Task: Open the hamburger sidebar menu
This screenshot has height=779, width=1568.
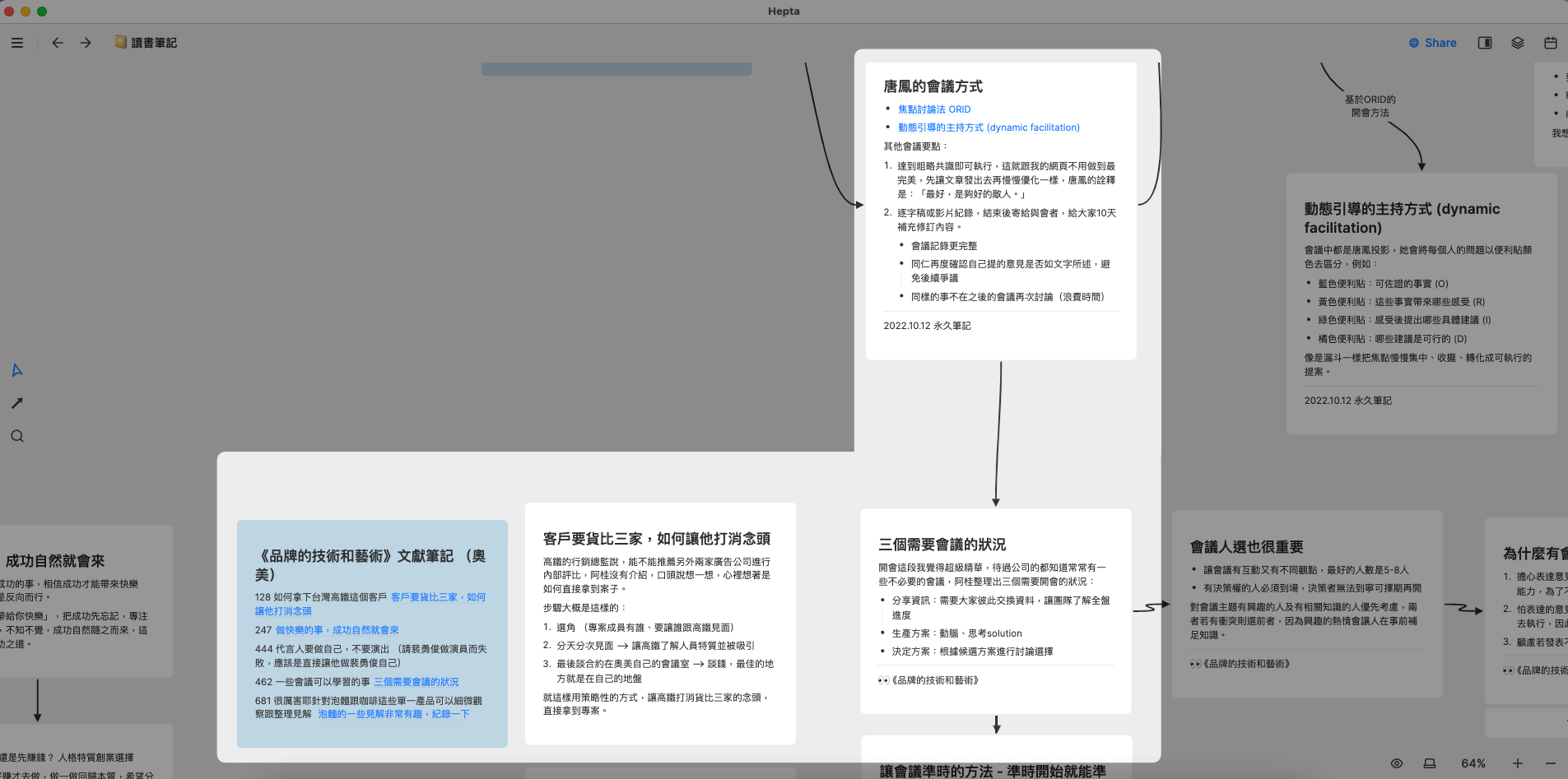Action: 17,42
